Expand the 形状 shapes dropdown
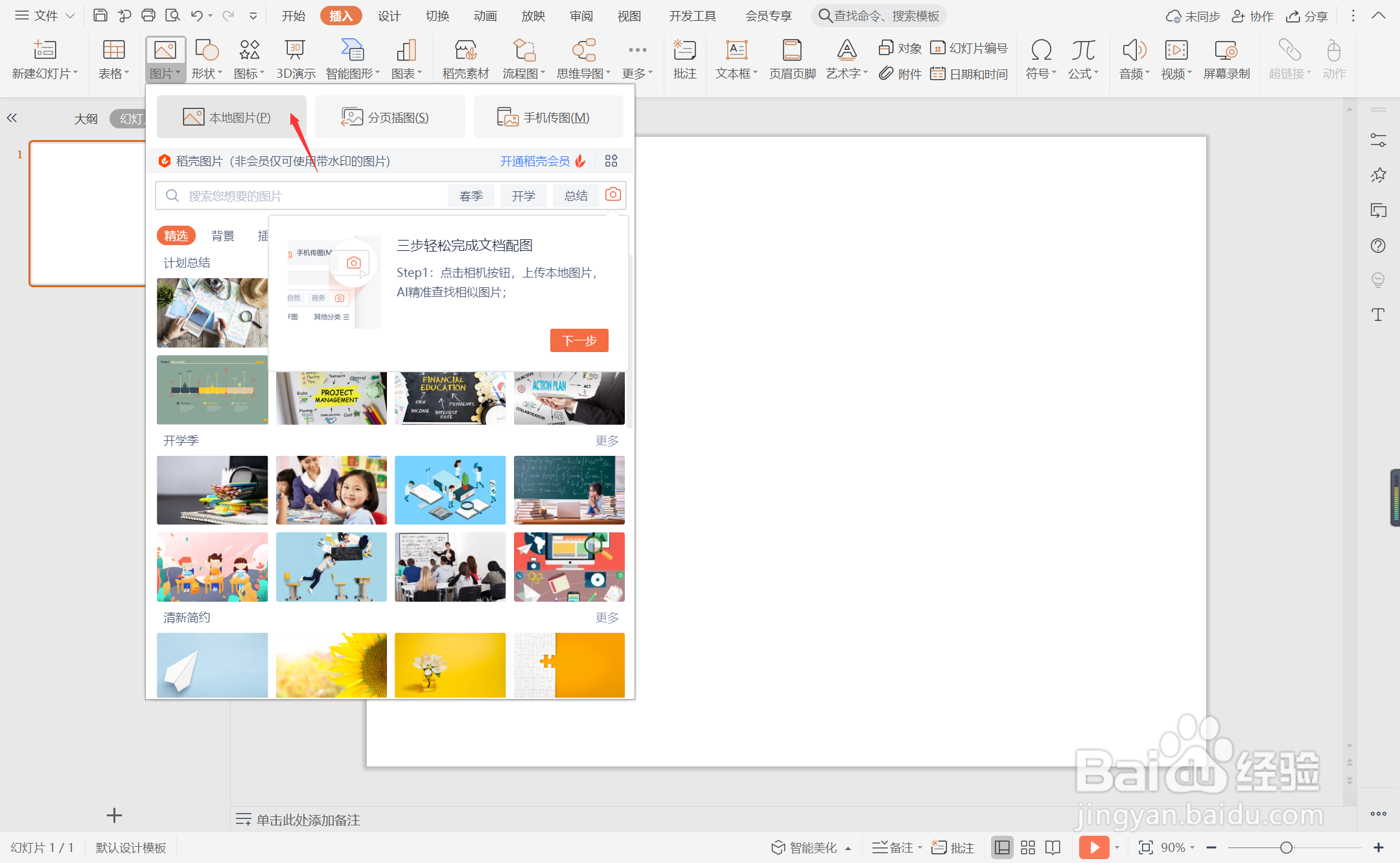This screenshot has width=1400, height=863. 207,73
